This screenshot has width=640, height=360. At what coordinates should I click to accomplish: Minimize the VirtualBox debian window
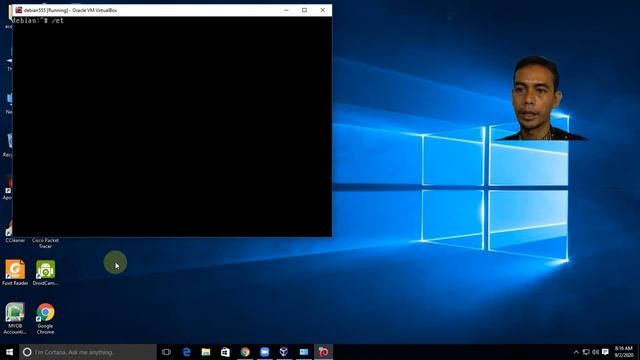(x=286, y=10)
